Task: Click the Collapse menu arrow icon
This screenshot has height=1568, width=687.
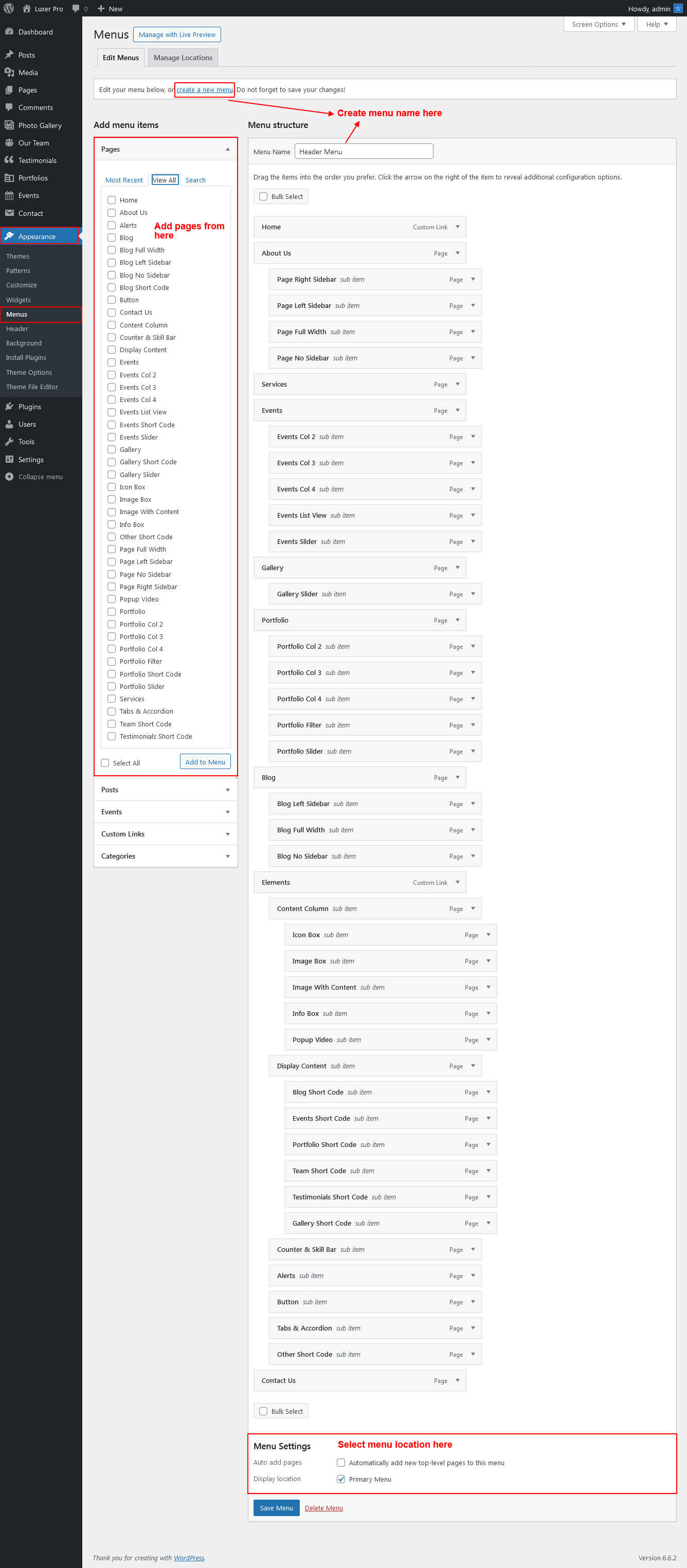Action: pos(9,477)
